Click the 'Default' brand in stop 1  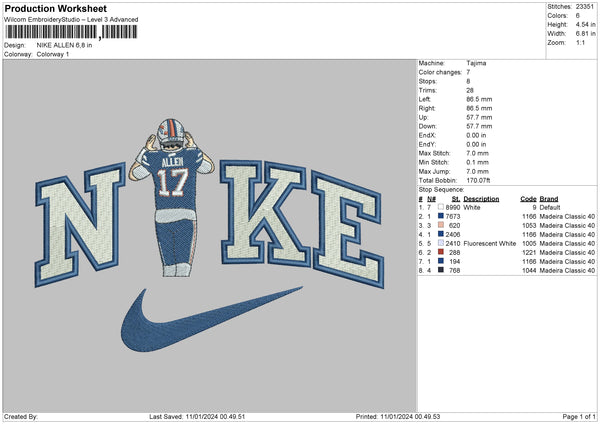click(550, 207)
